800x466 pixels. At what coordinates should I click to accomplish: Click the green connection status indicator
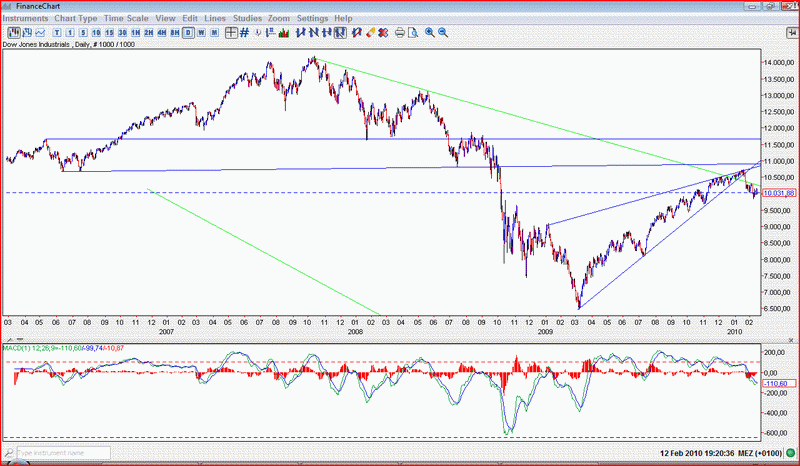point(791,453)
